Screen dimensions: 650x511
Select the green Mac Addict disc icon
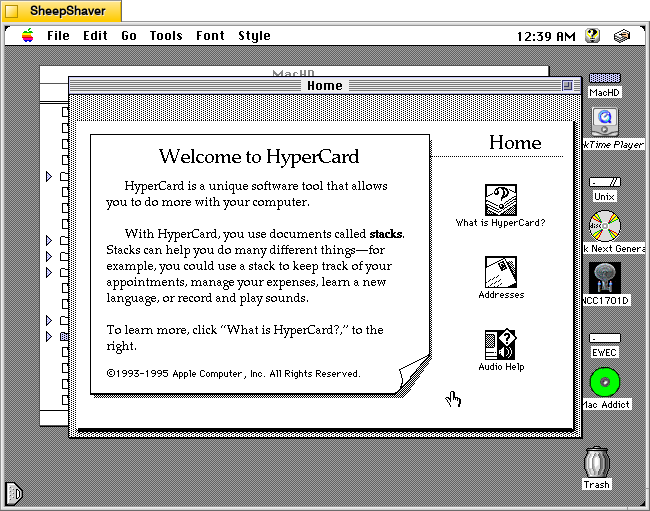[x=605, y=382]
